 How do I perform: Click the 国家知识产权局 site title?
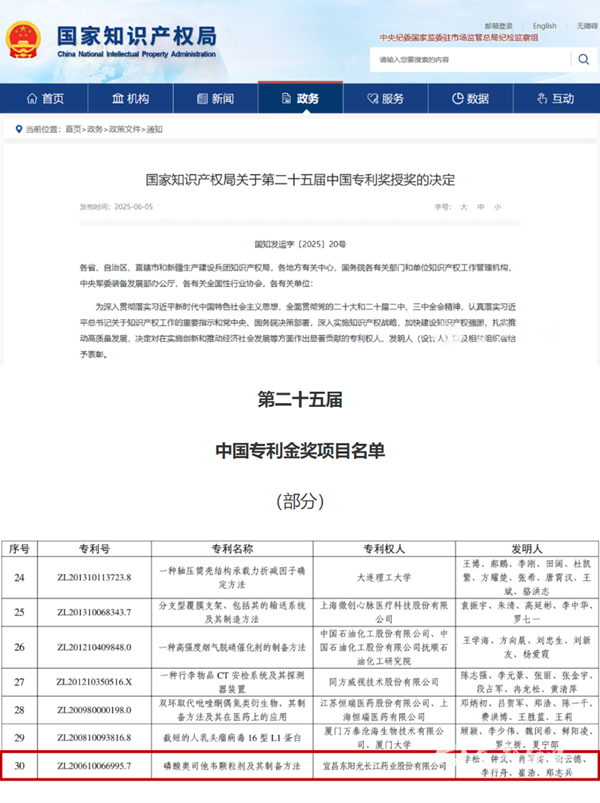(x=137, y=36)
